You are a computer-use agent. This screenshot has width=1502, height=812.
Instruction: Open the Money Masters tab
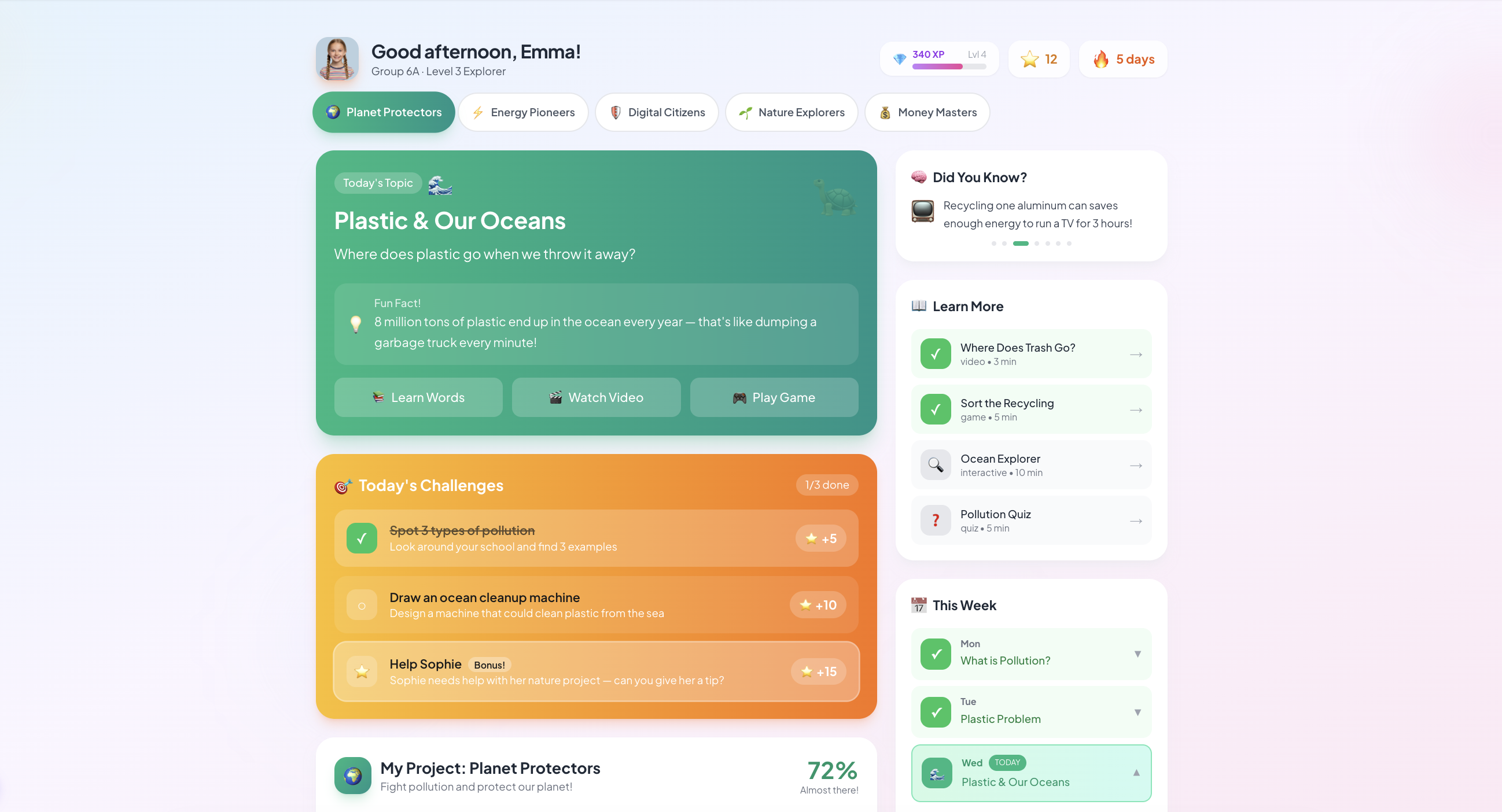point(927,112)
